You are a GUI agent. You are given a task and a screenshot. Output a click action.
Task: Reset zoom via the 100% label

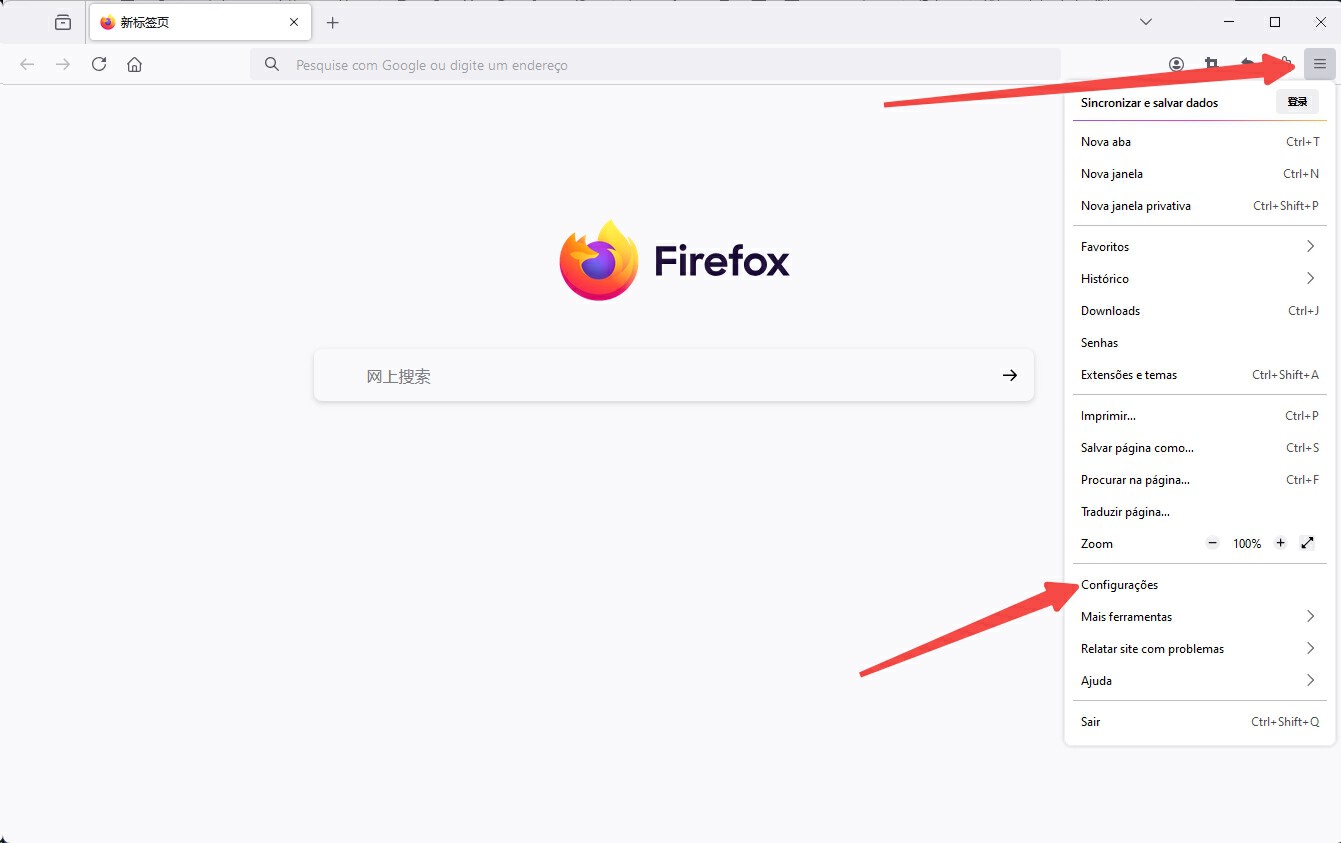pos(1247,543)
